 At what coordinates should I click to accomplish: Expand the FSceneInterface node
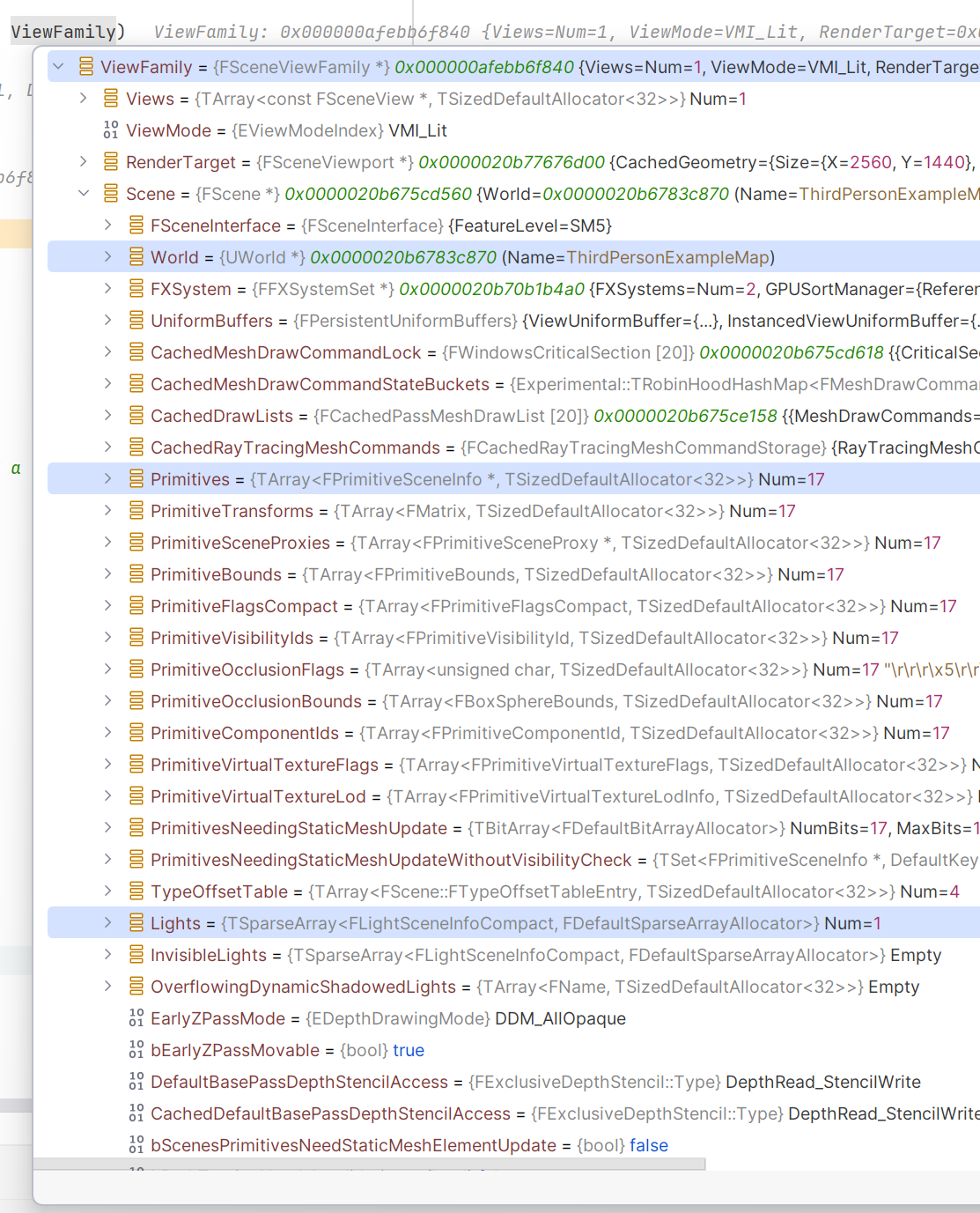(x=108, y=226)
